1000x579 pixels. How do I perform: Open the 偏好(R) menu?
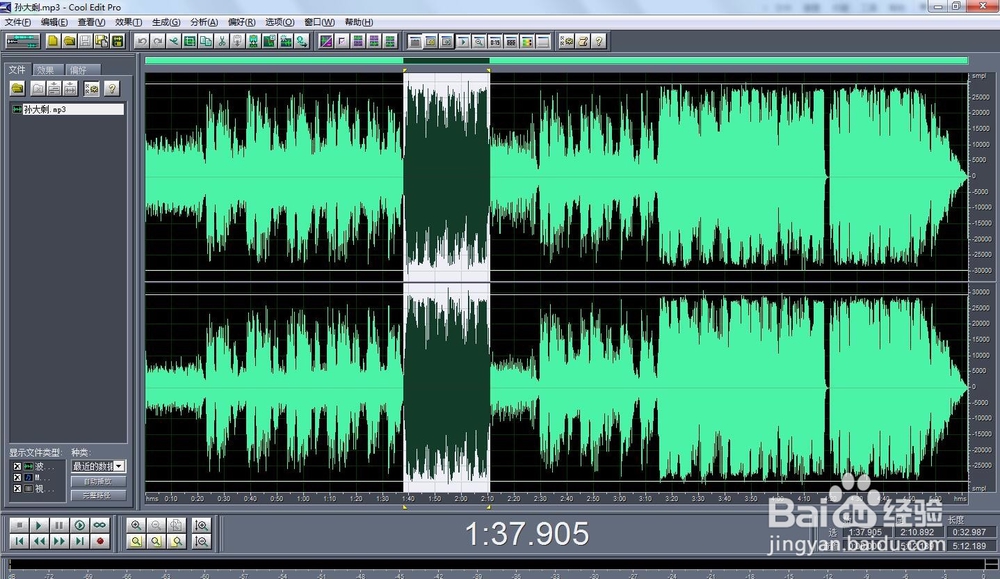point(242,22)
